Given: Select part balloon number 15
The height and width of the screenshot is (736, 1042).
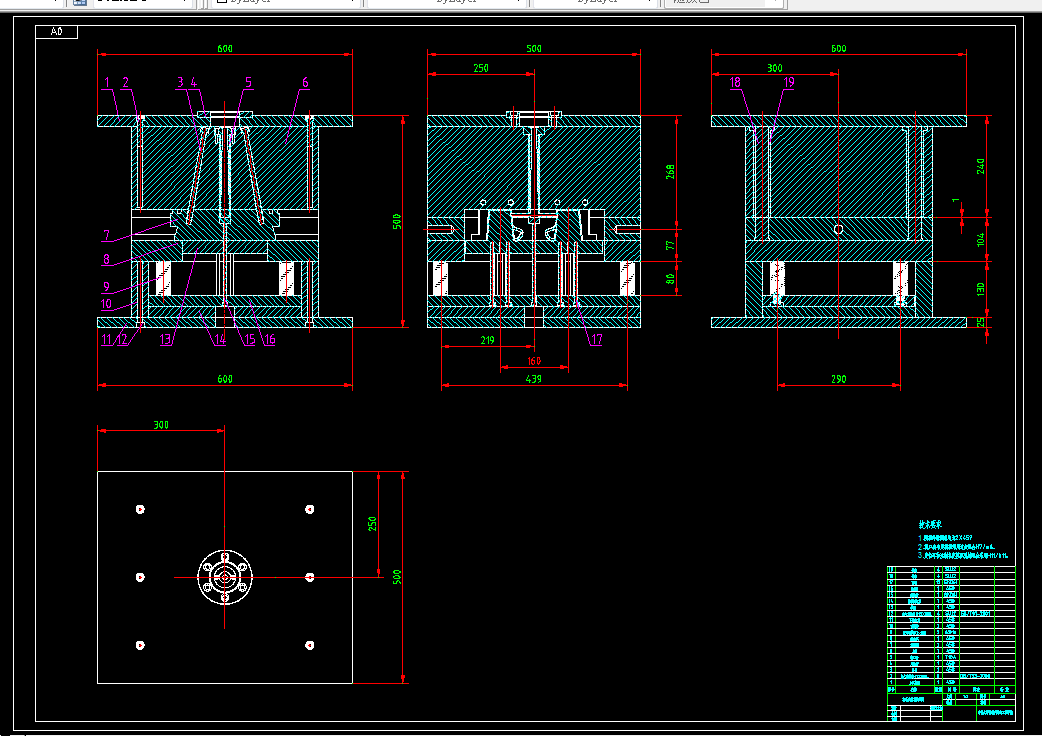Looking at the screenshot, I should coord(250,339).
